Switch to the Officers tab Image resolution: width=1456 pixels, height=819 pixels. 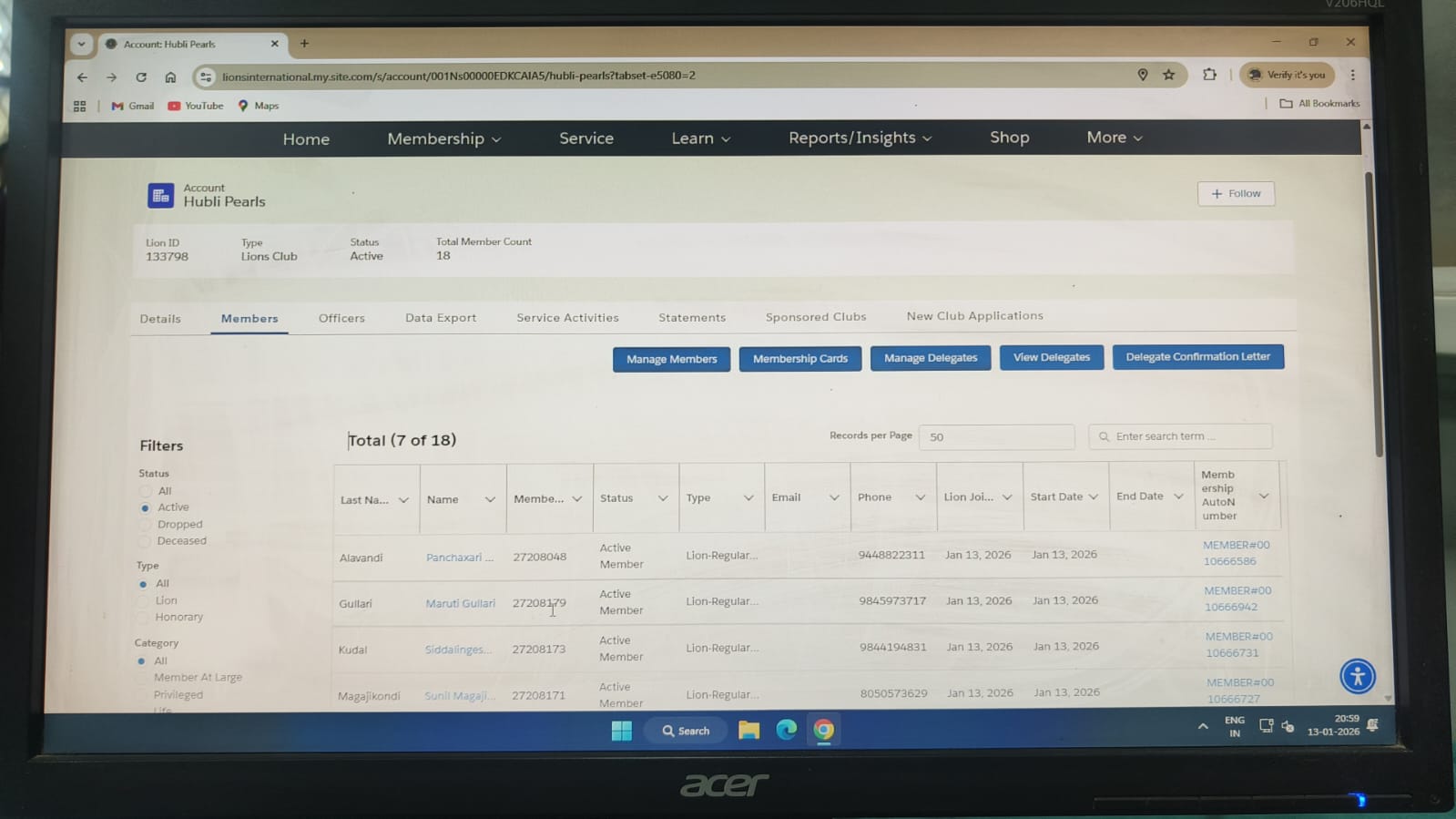(341, 318)
